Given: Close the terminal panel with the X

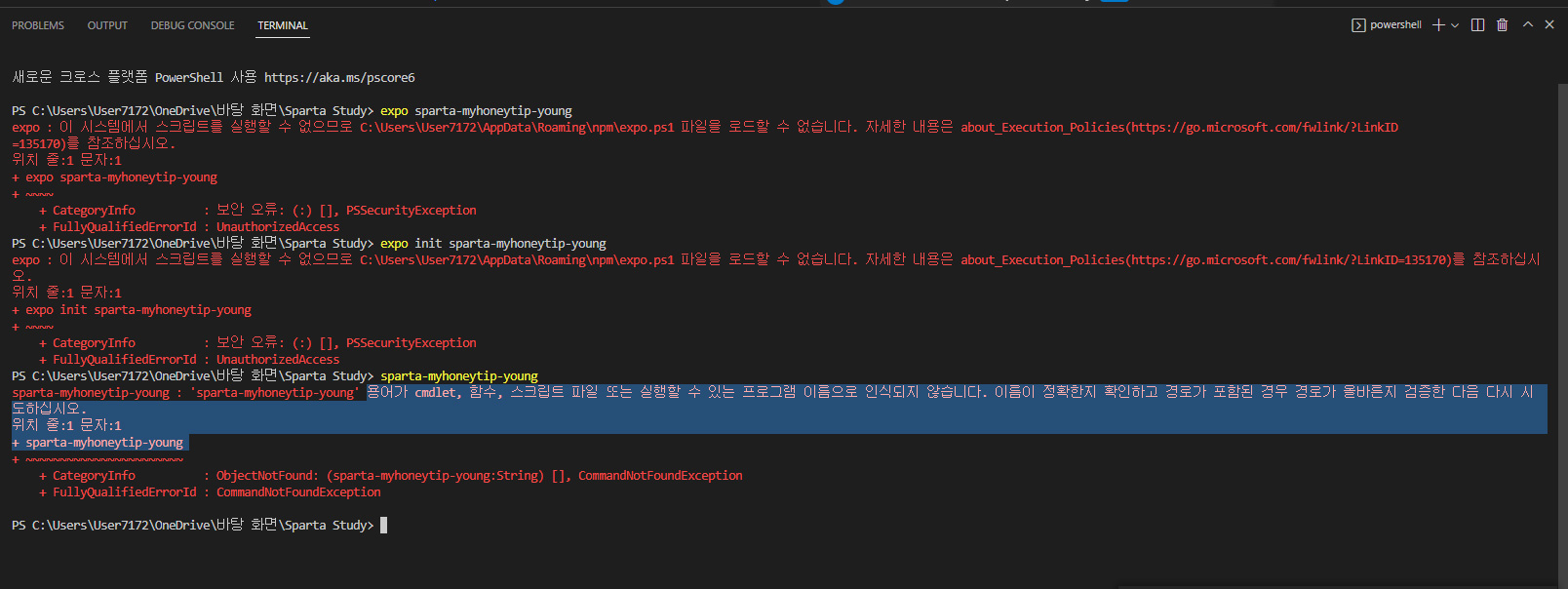Looking at the screenshot, I should click(x=1549, y=25).
